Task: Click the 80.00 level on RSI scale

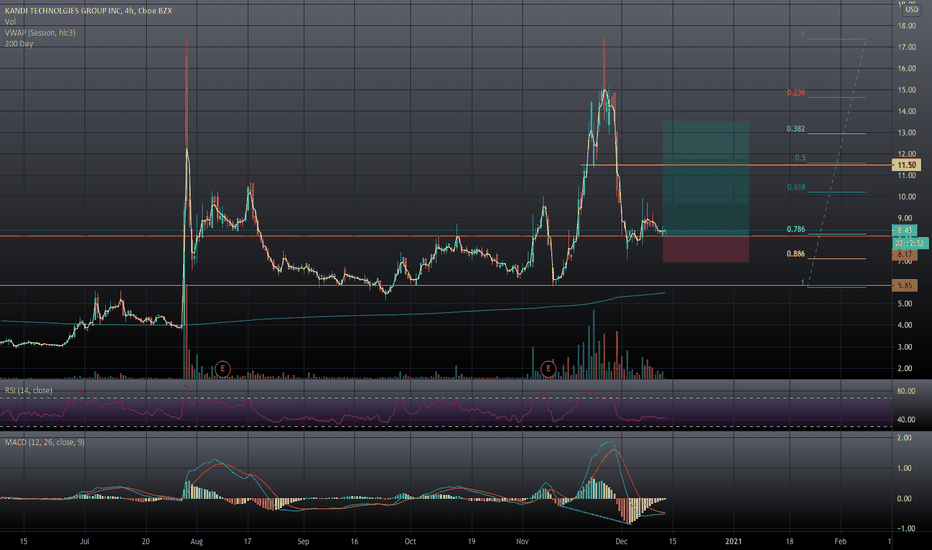Action: [906, 391]
